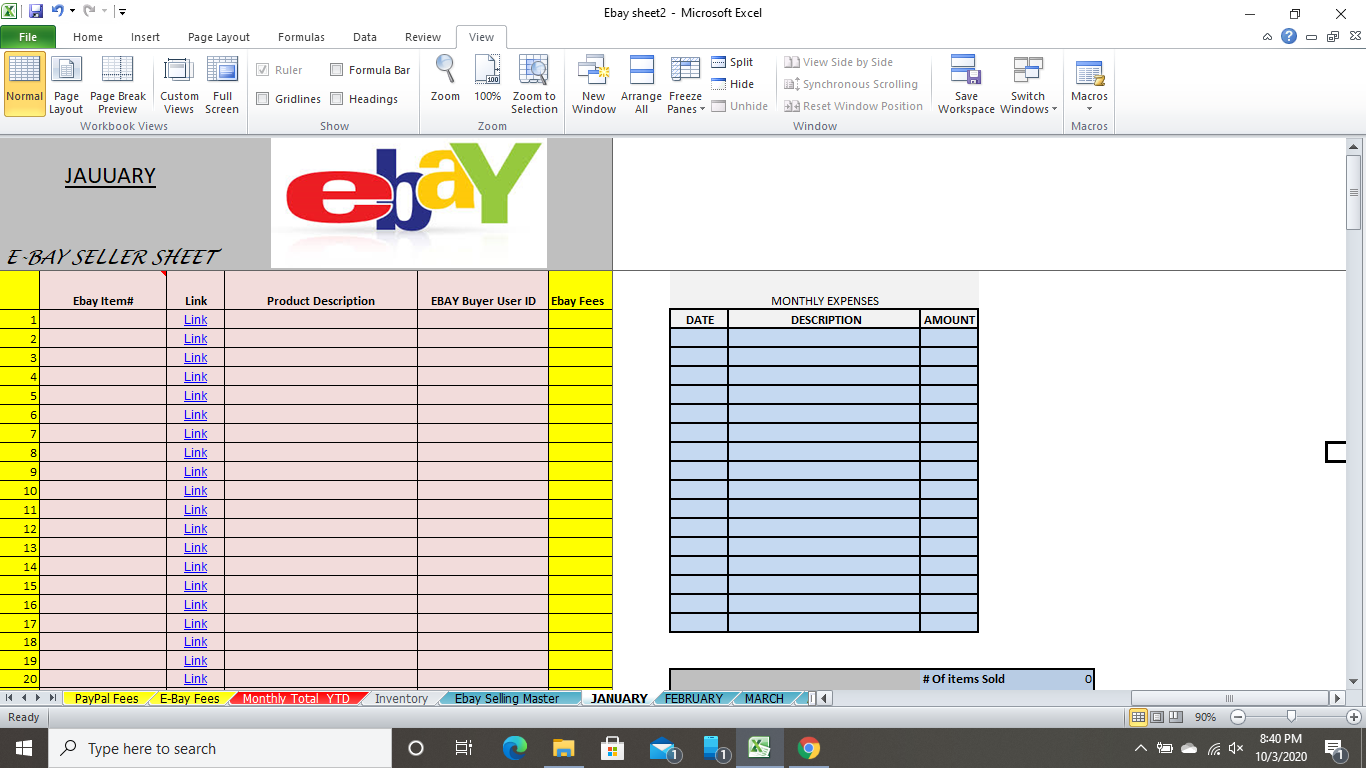Open Page Break Preview
The width and height of the screenshot is (1366, 768).
click(118, 84)
